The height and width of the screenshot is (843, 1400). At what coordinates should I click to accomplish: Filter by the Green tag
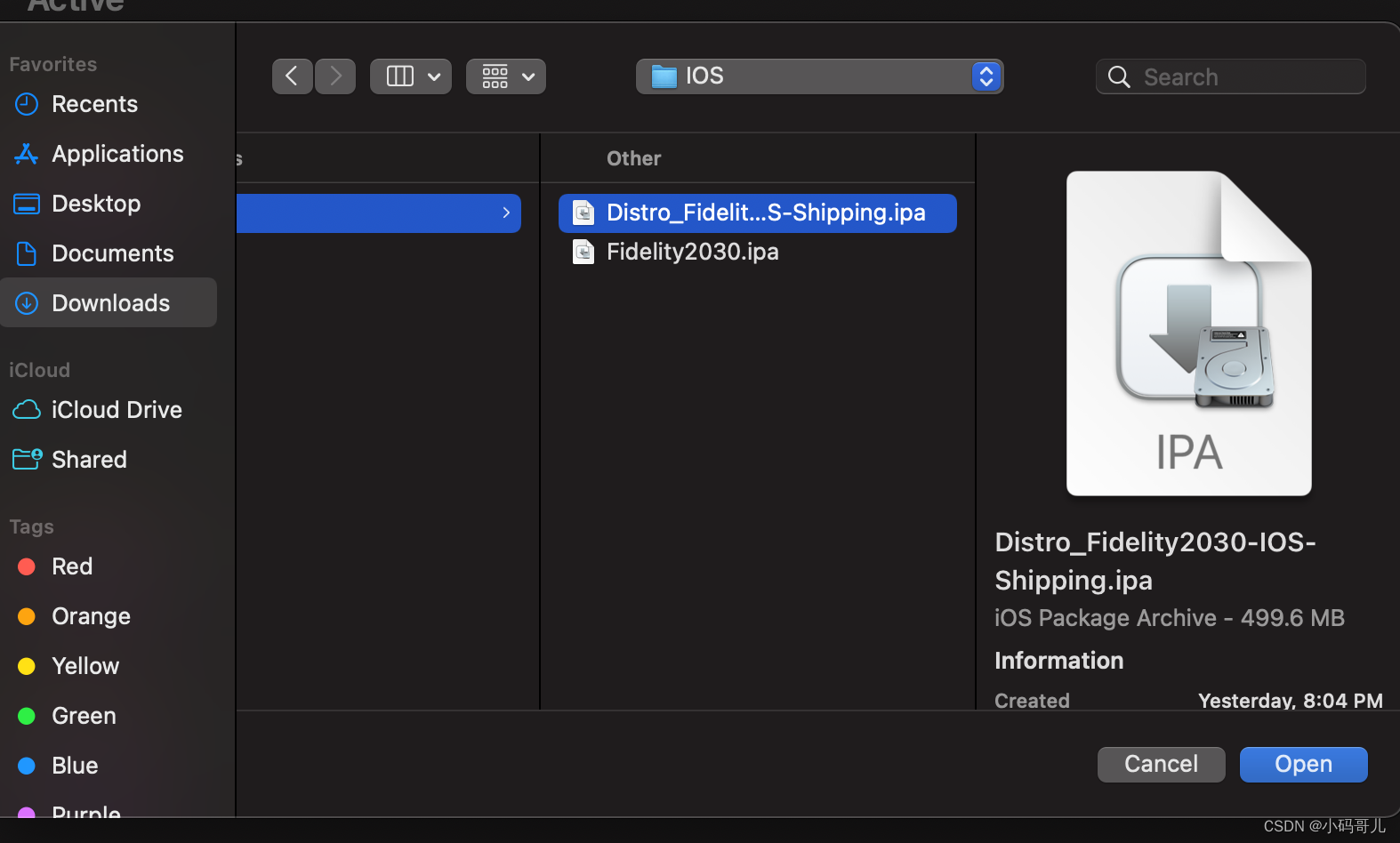[x=109, y=716]
